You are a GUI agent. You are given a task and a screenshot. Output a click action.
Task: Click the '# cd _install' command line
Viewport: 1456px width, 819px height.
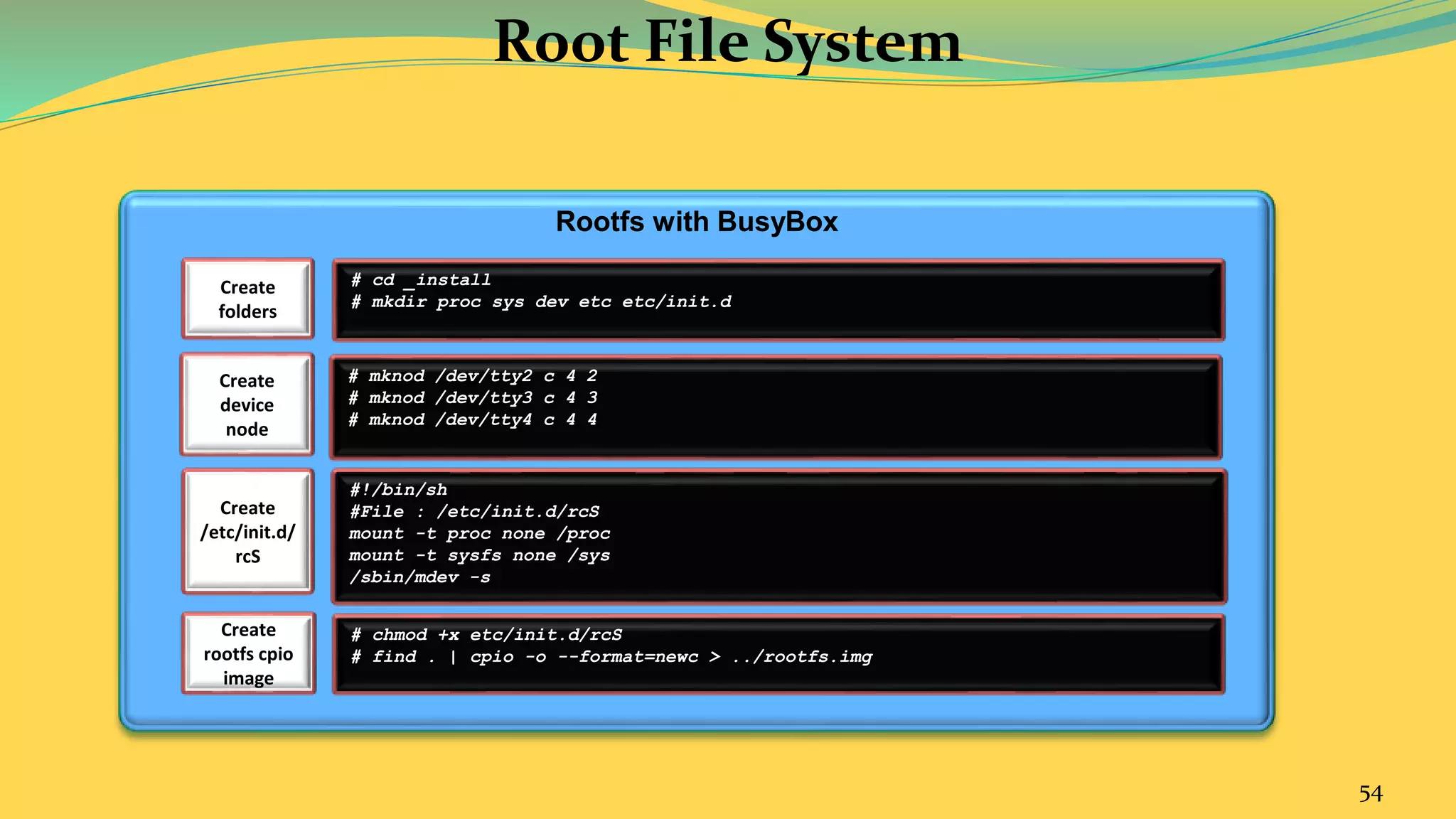(421, 280)
